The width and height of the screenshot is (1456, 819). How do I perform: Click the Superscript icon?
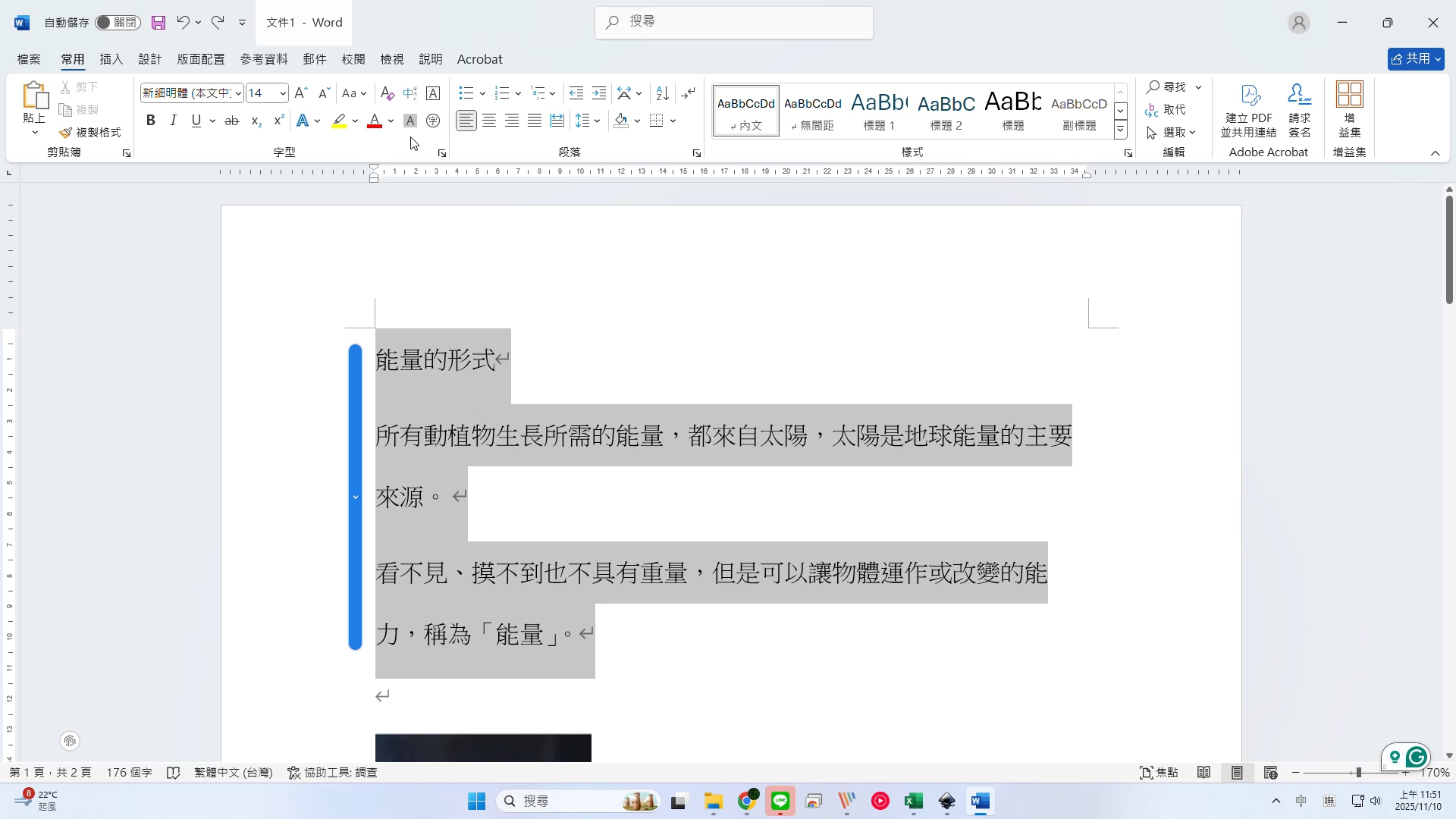tap(278, 121)
